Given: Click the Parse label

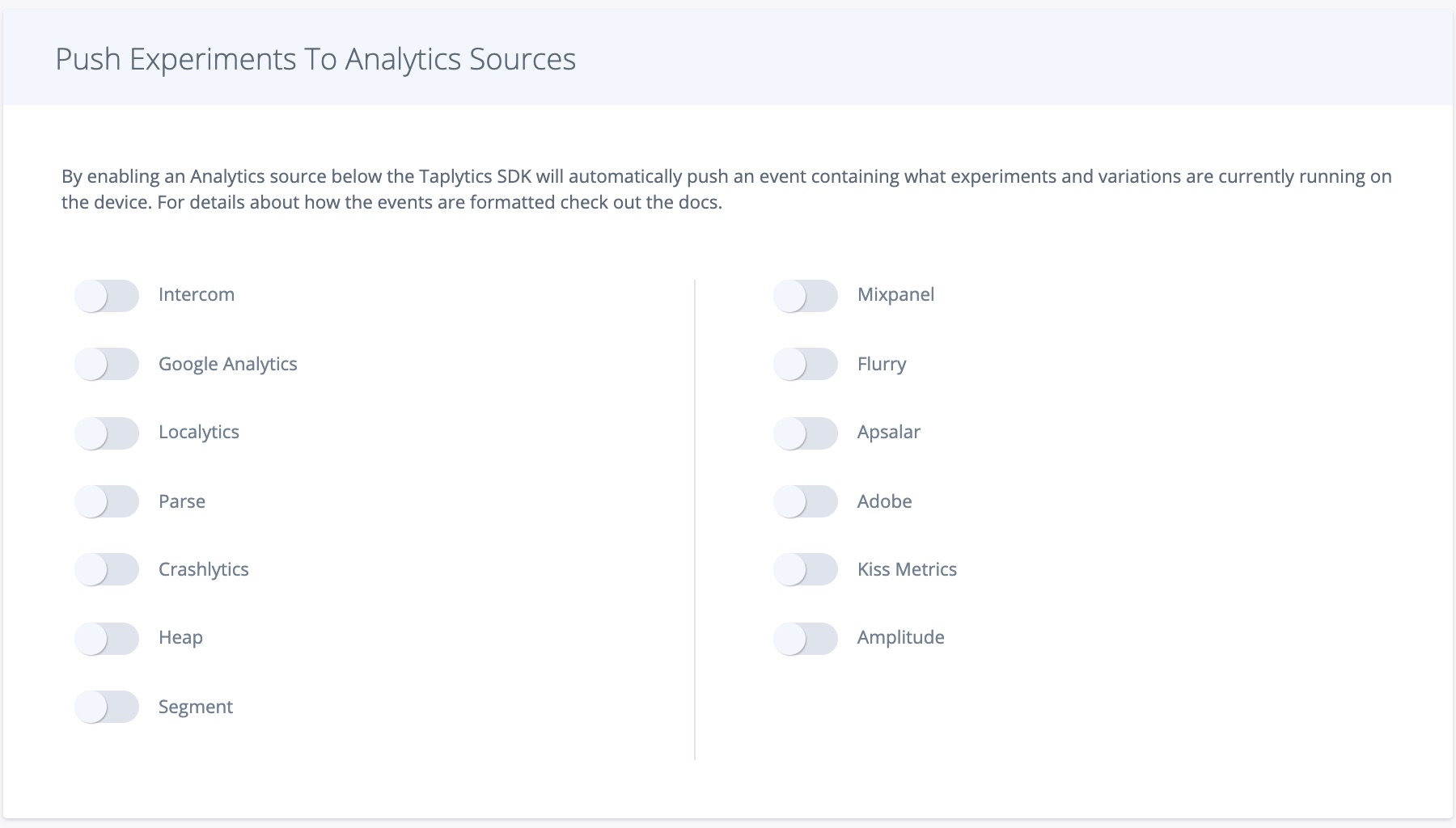Looking at the screenshot, I should pyautogui.click(x=182, y=501).
